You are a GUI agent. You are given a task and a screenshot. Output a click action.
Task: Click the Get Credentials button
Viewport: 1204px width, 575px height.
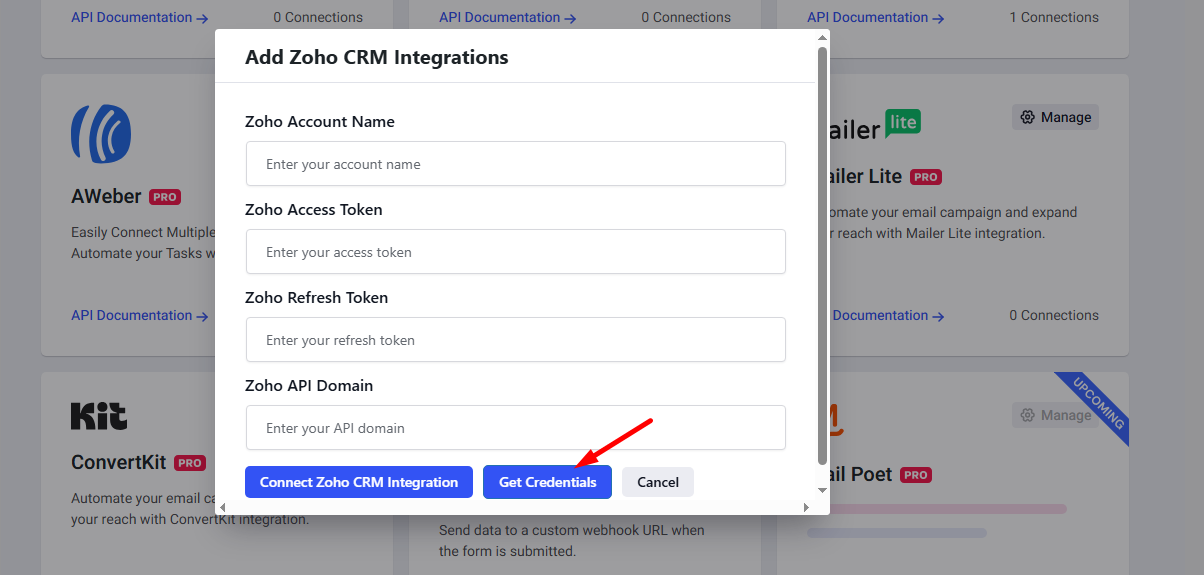547,482
